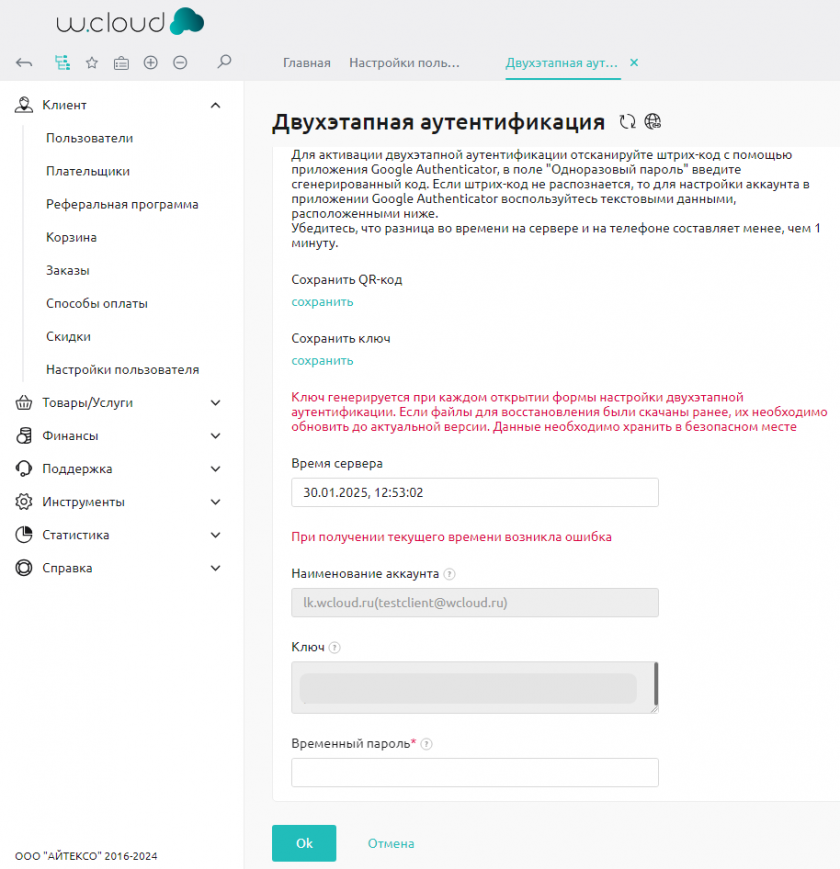
Task: Open Реферальная программа in the sidebar
Action: pos(122,205)
